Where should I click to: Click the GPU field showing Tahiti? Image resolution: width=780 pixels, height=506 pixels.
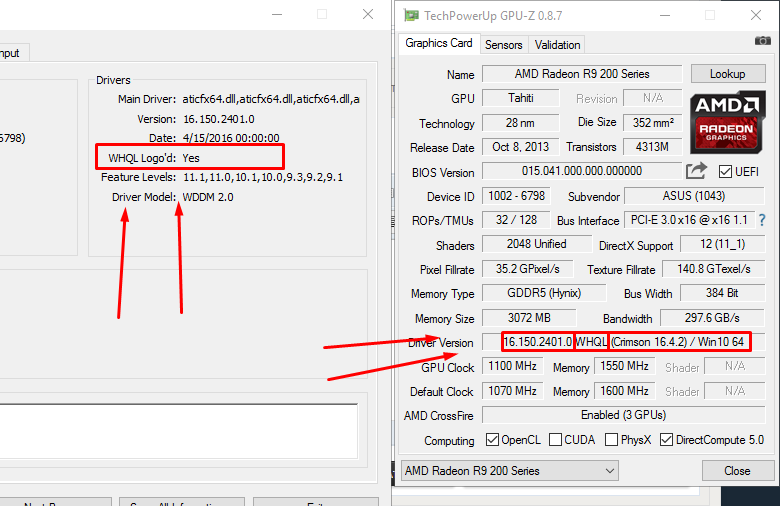pyautogui.click(x=520, y=98)
